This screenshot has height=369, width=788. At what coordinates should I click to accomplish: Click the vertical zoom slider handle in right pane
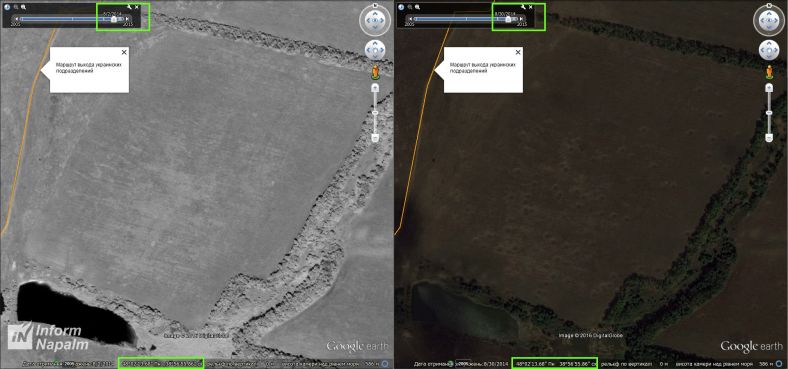point(769,113)
